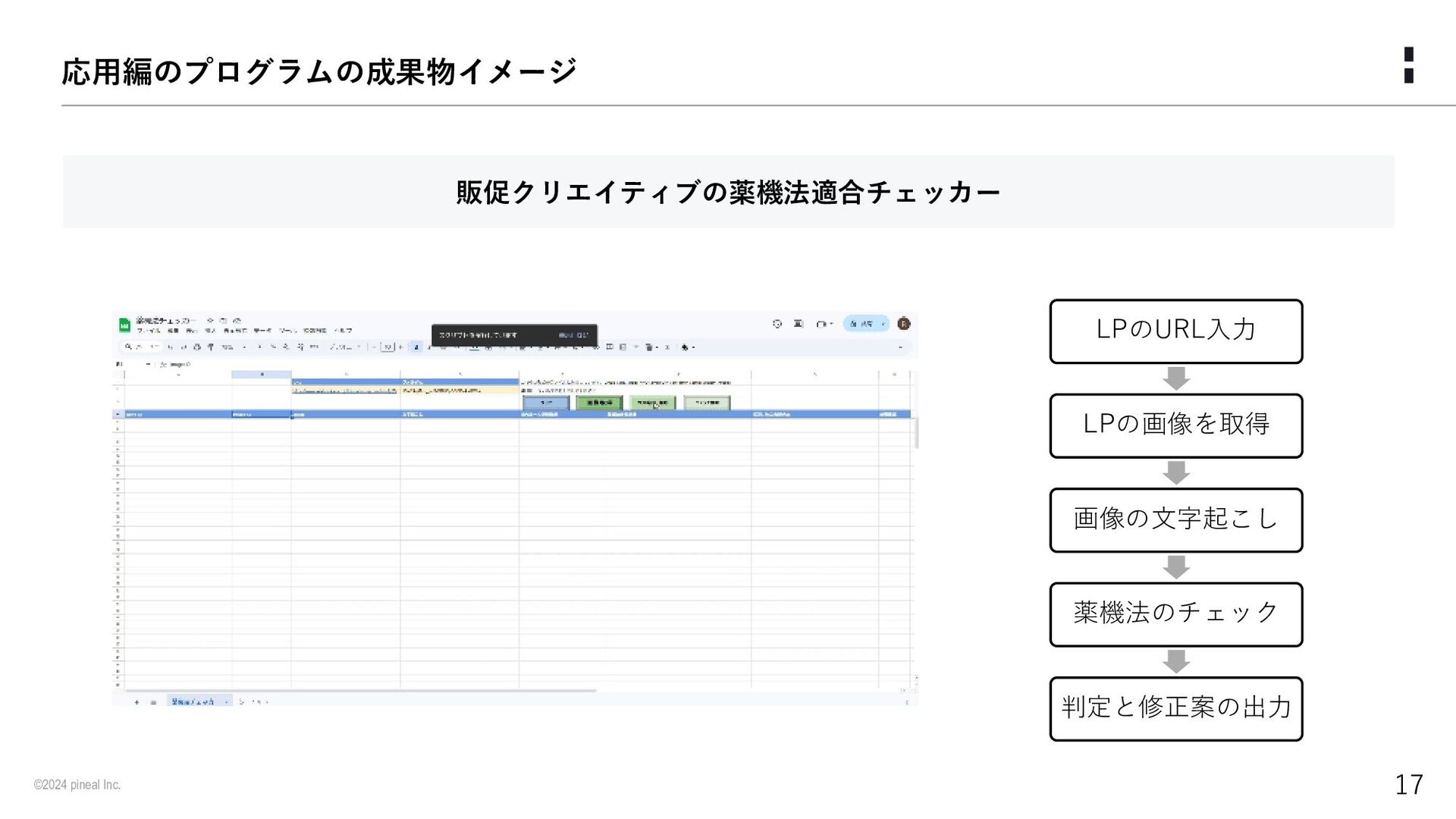Select the paint format roller icon

tap(211, 347)
